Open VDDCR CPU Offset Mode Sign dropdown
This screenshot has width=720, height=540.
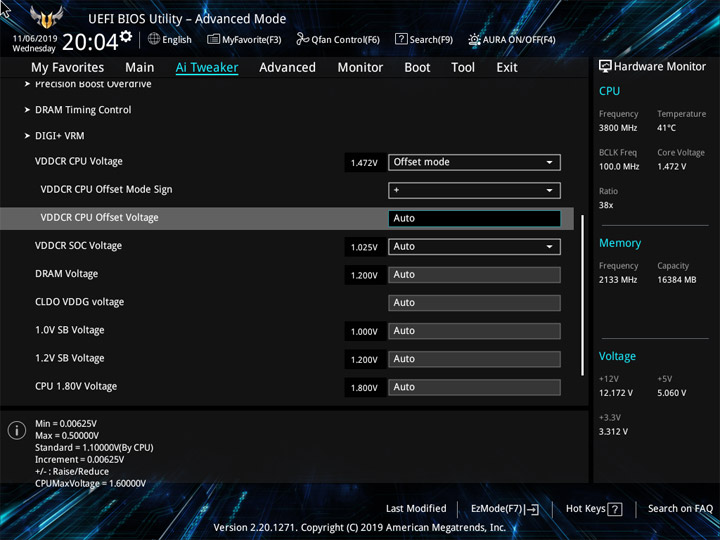tap(474, 190)
